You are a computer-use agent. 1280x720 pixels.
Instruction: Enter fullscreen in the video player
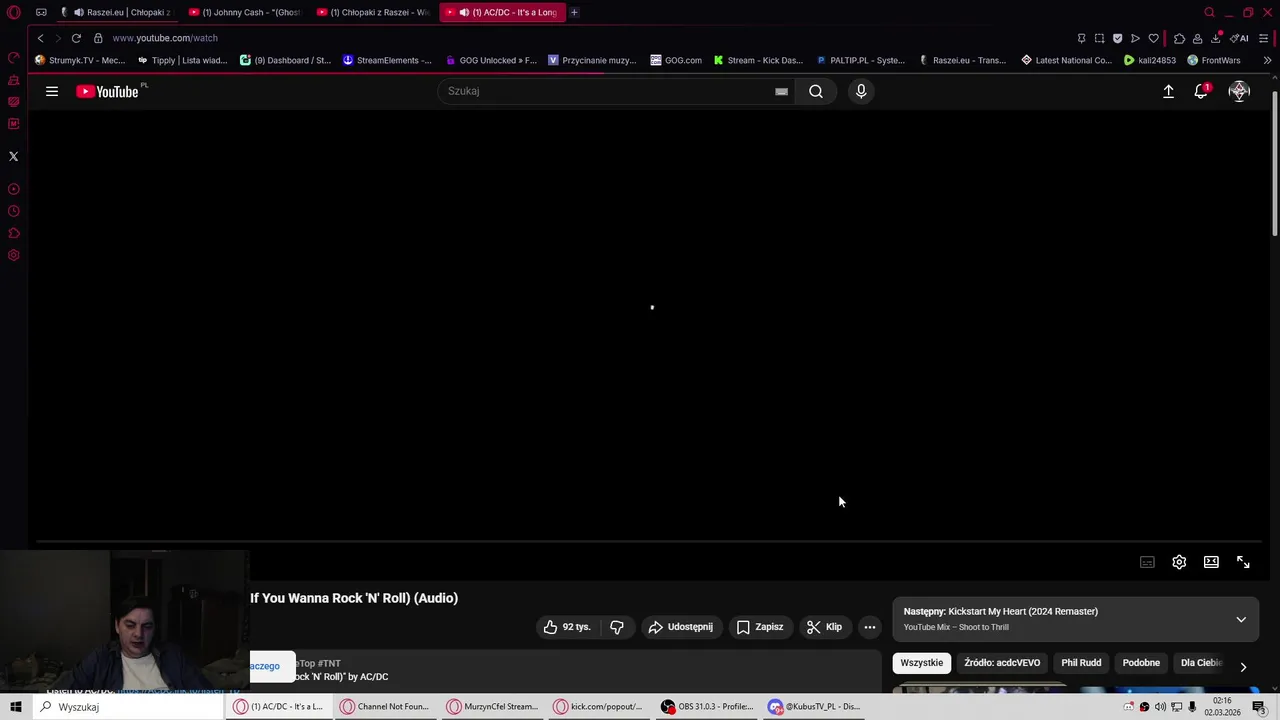point(1243,562)
